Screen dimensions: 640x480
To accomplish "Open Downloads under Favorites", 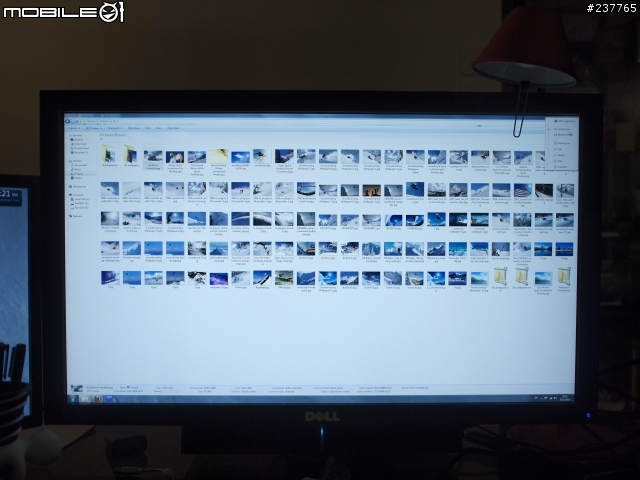I will 78,144.
